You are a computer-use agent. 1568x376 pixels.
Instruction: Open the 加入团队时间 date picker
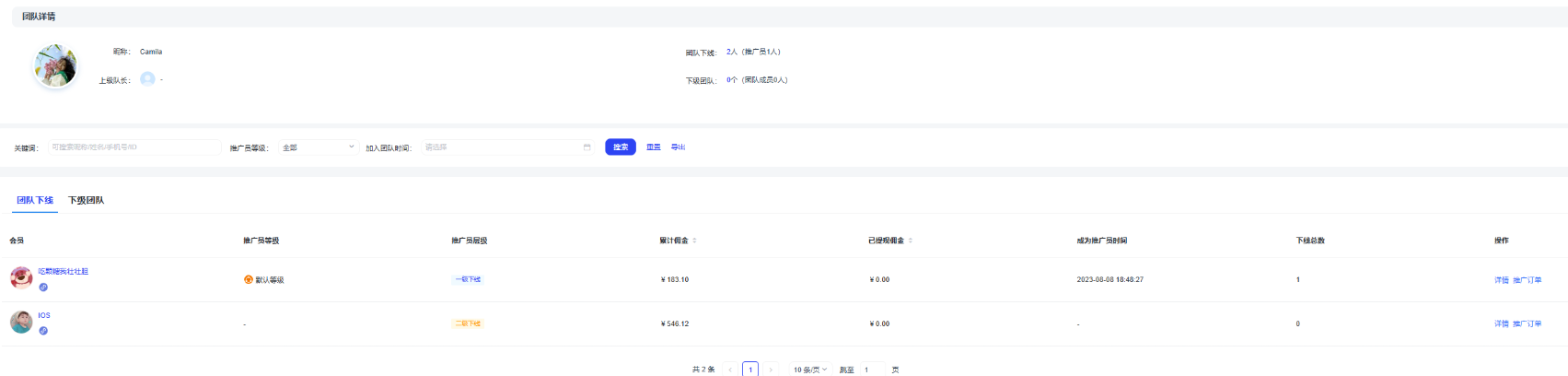click(x=502, y=147)
